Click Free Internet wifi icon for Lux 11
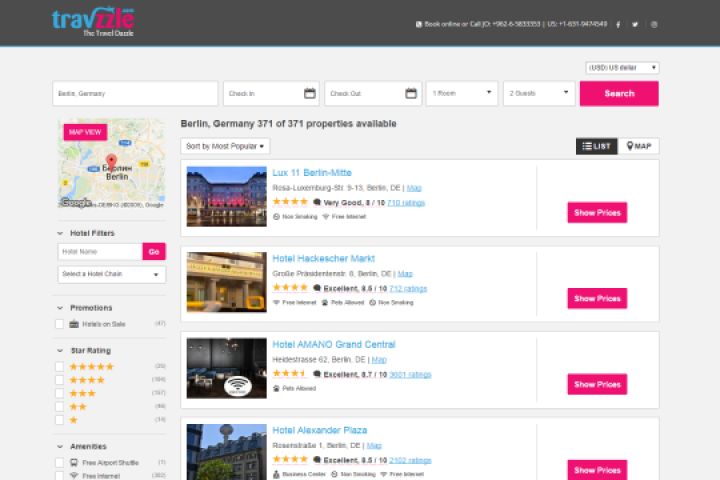Image resolution: width=720 pixels, height=480 pixels. click(326, 217)
